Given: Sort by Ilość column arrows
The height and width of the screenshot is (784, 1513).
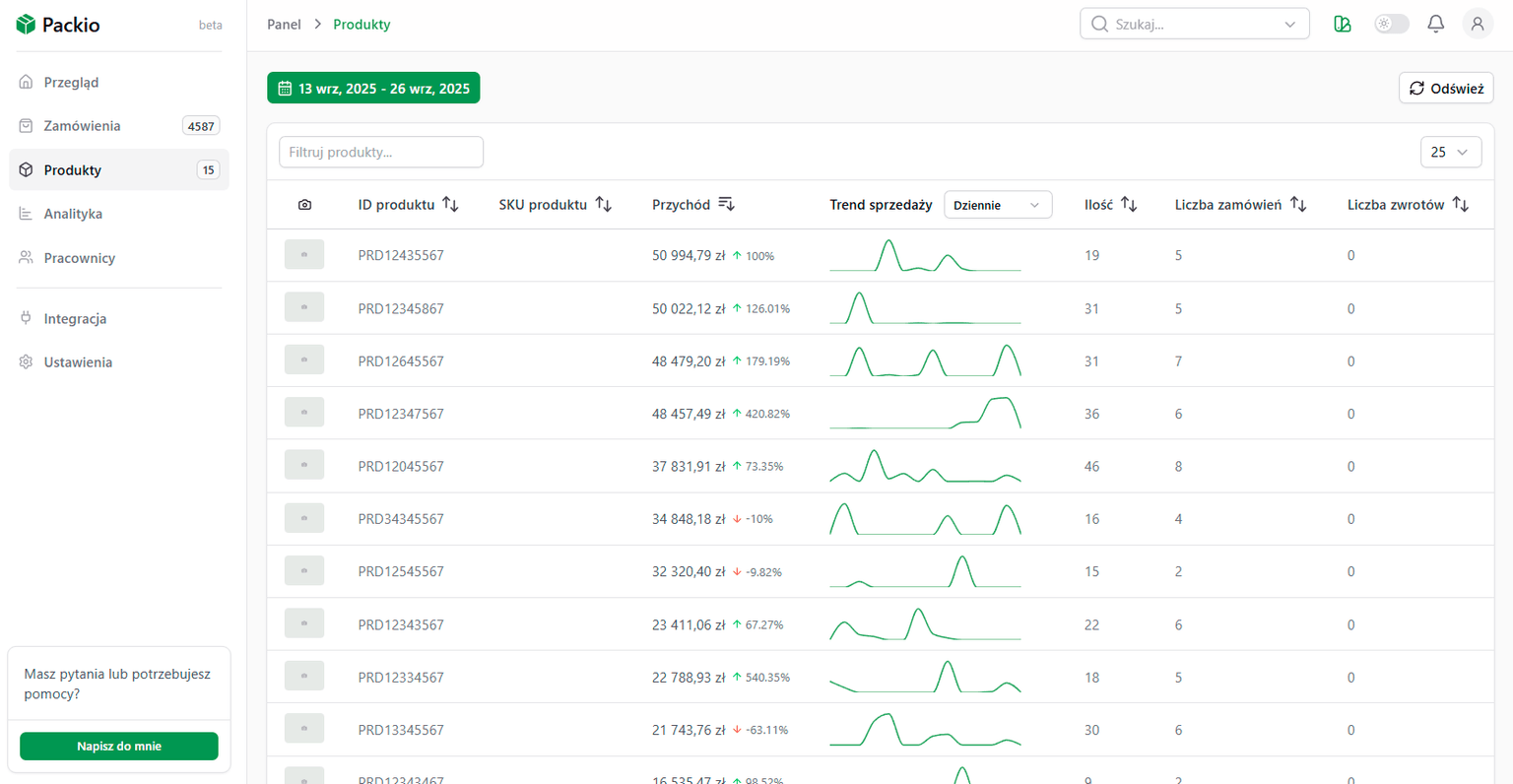Looking at the screenshot, I should point(1129,205).
